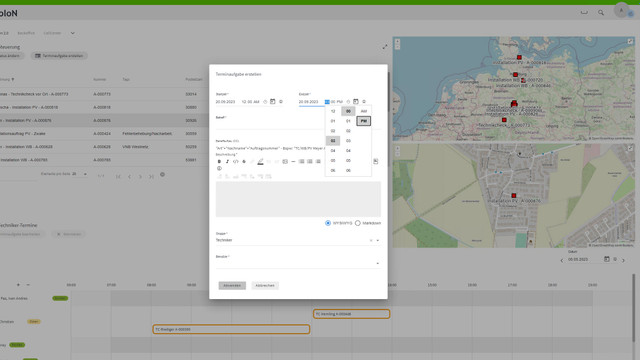This screenshot has width=640, height=360.
Task: Click the clock icon next to end time
Action: click(348, 102)
